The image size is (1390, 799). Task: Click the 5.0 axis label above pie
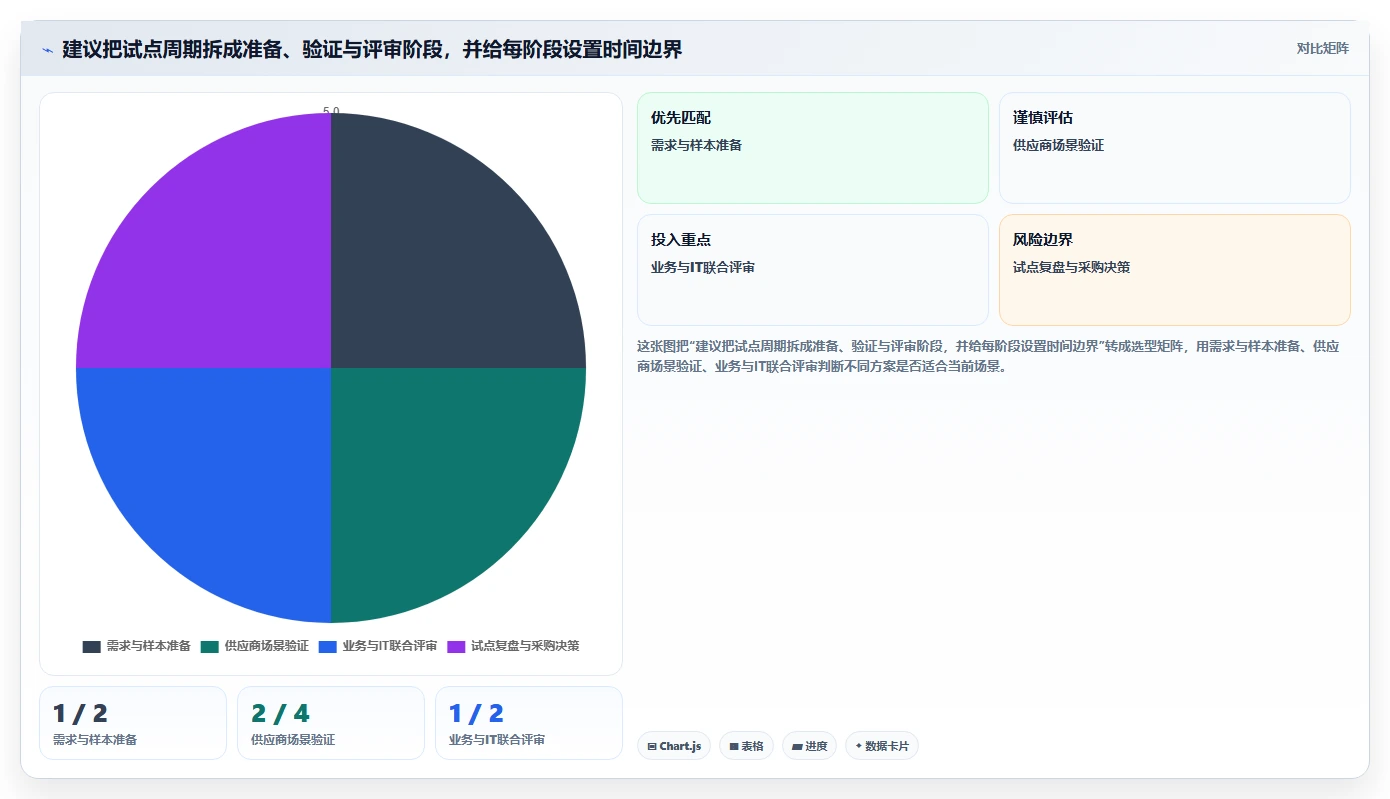click(x=331, y=111)
